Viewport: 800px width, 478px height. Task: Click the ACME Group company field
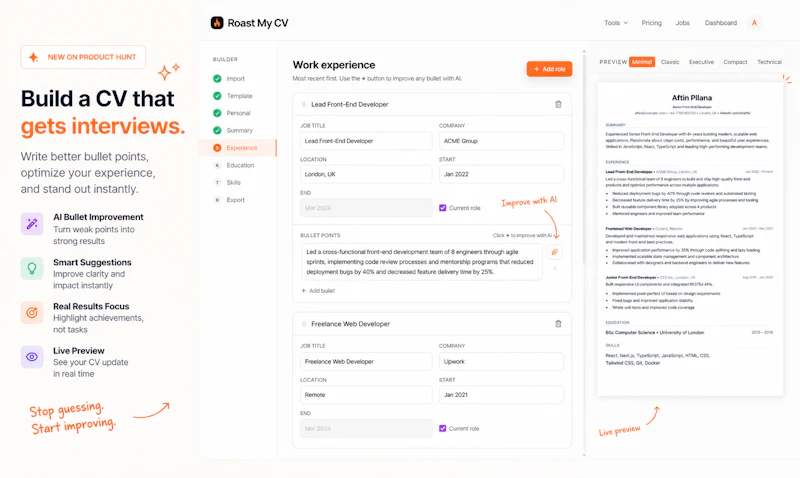(502, 141)
